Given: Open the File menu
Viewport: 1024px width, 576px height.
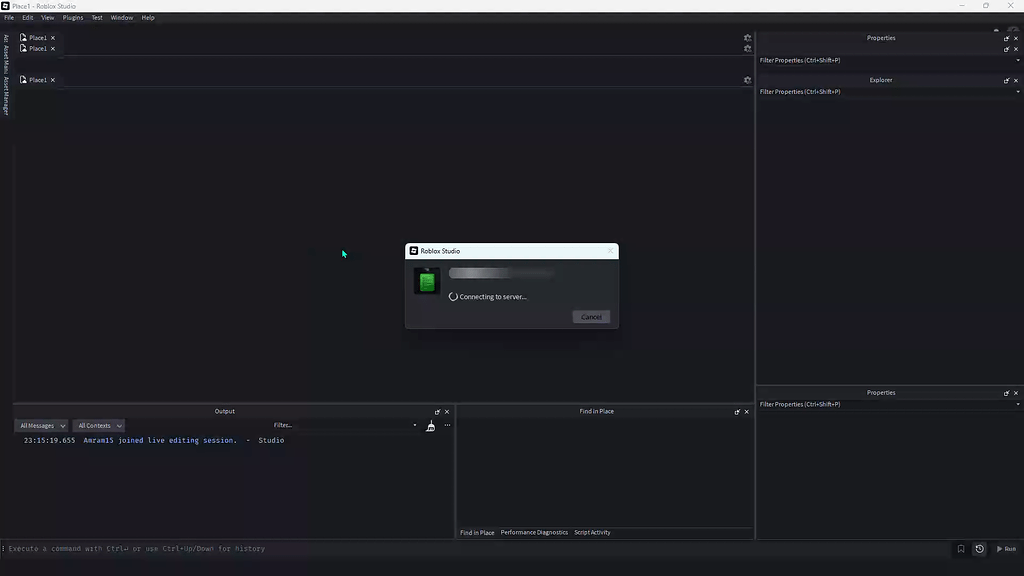Looking at the screenshot, I should click(9, 18).
